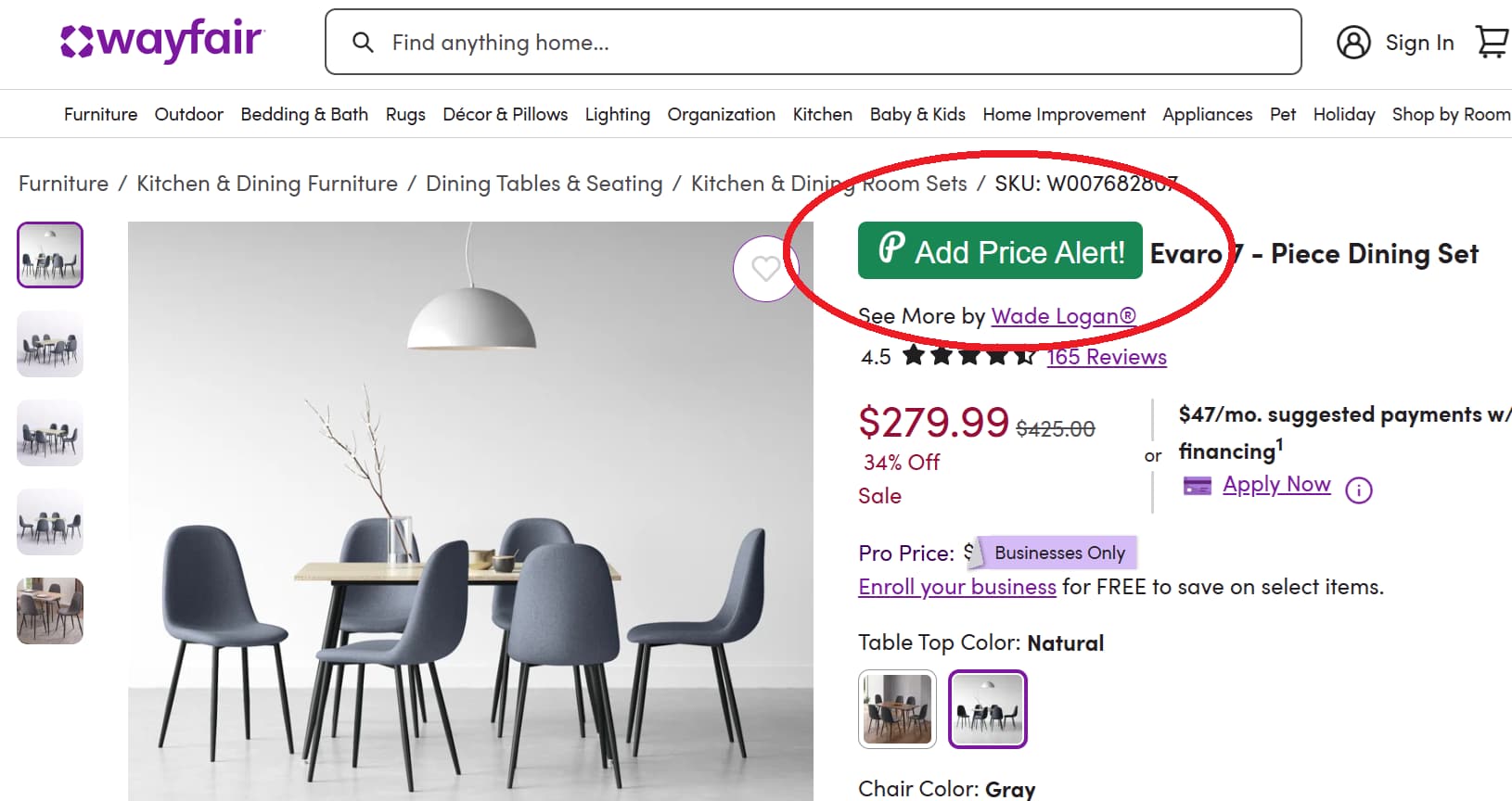Viewport: 1512px width, 801px height.
Task: Click the financing info icon
Action: point(1359,489)
